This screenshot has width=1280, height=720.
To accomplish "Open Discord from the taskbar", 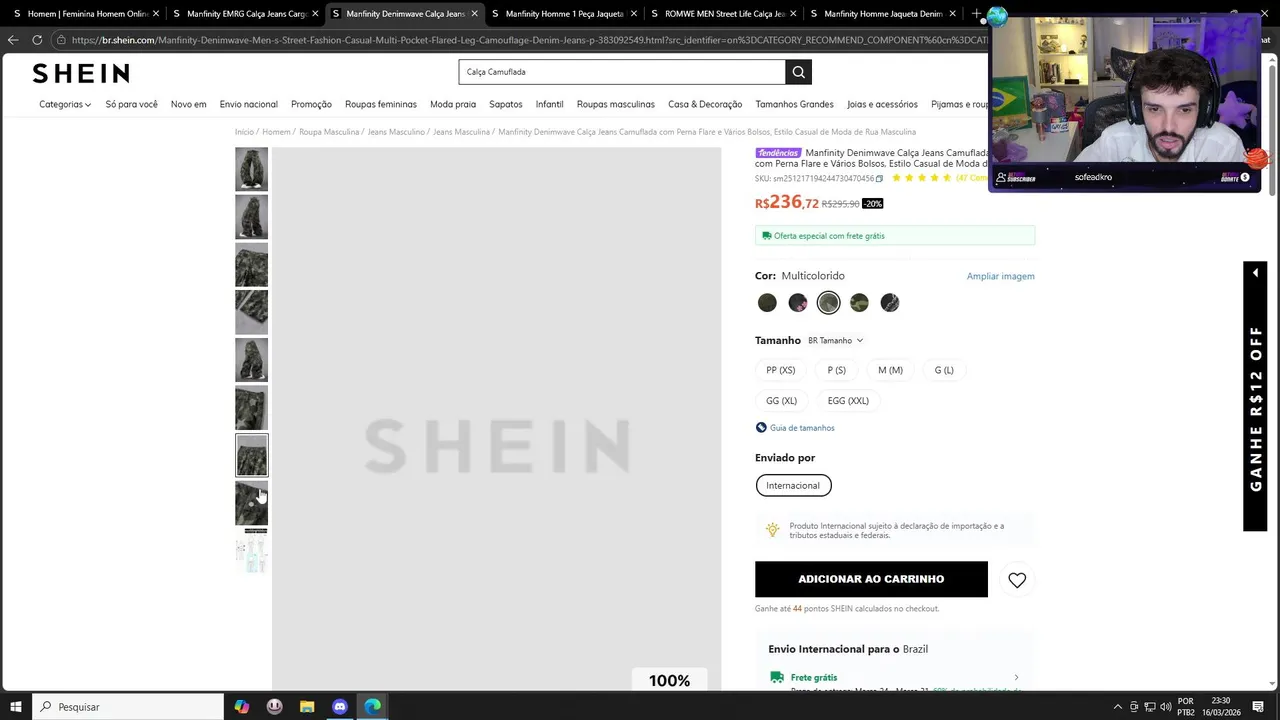I will pos(340,707).
